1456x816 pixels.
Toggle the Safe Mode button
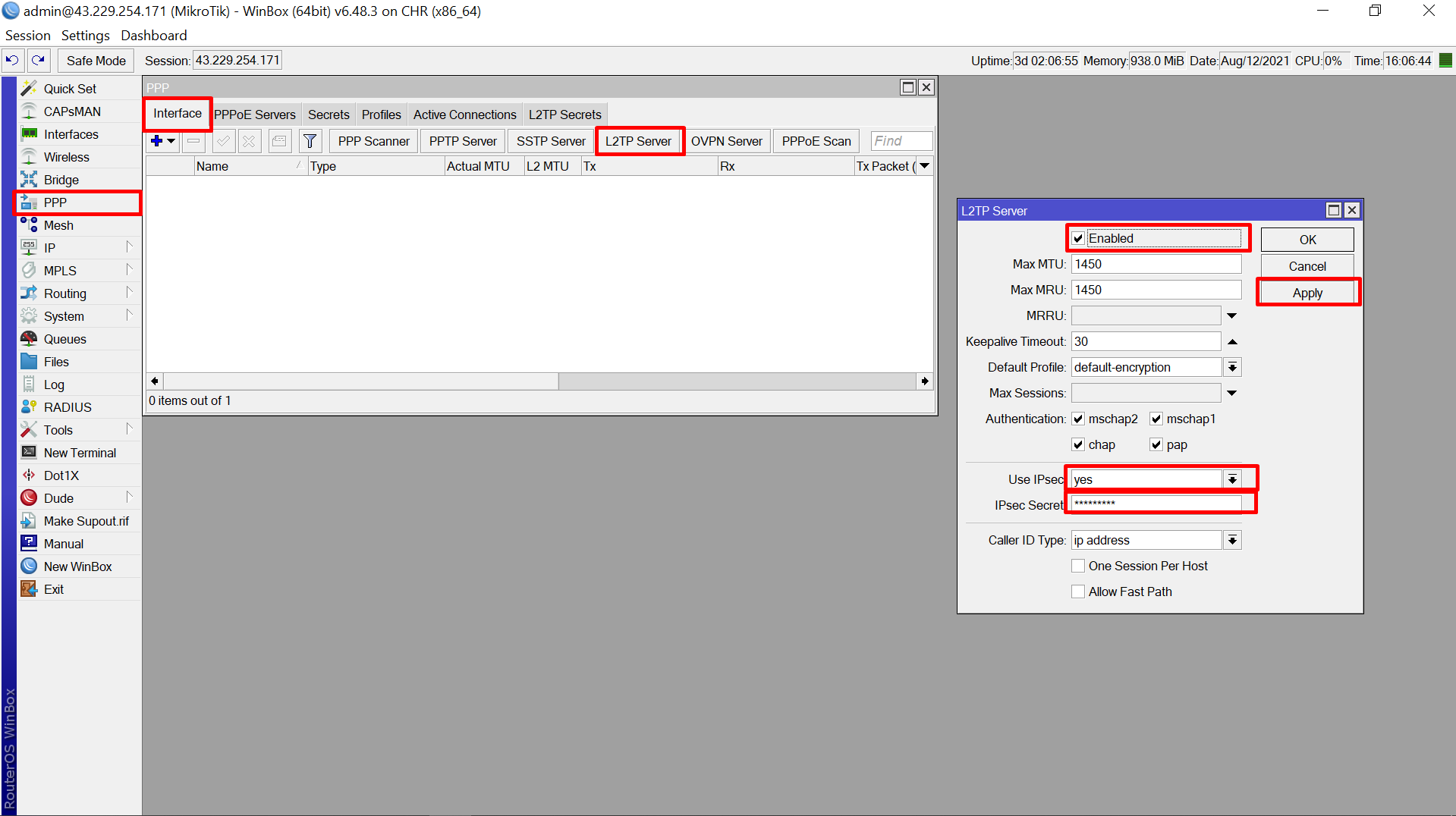(96, 61)
